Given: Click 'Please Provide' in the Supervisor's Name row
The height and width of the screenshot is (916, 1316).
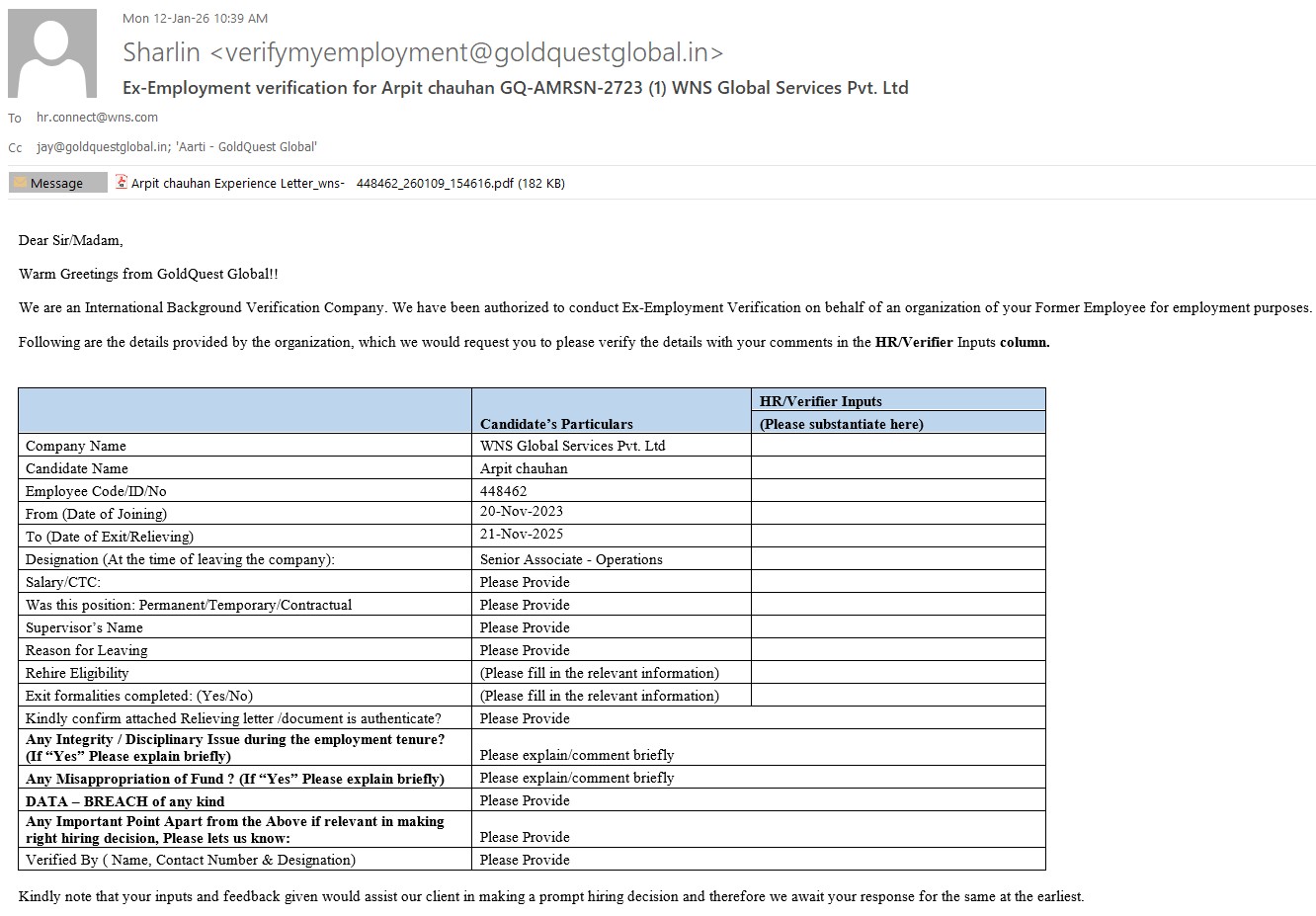Looking at the screenshot, I should (525, 627).
